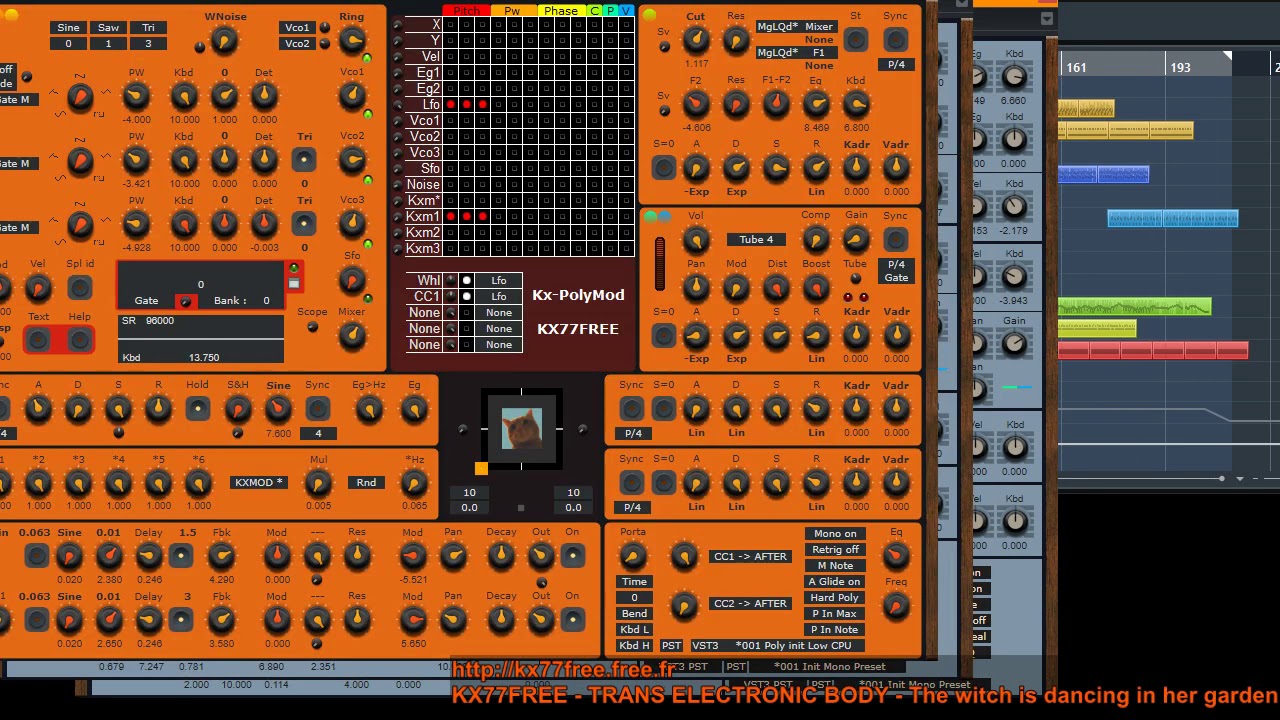Toggle the Text button
This screenshot has height=720, width=1280.
(38, 341)
